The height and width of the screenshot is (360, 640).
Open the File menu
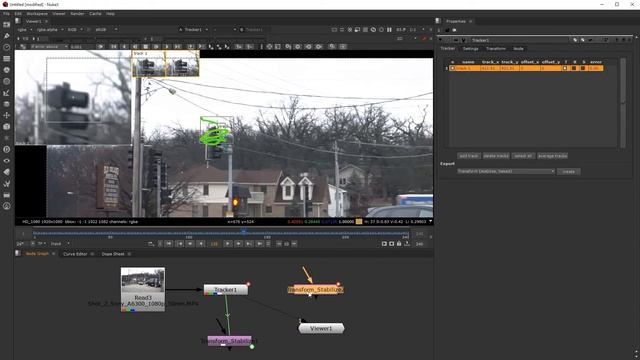(x=7, y=14)
